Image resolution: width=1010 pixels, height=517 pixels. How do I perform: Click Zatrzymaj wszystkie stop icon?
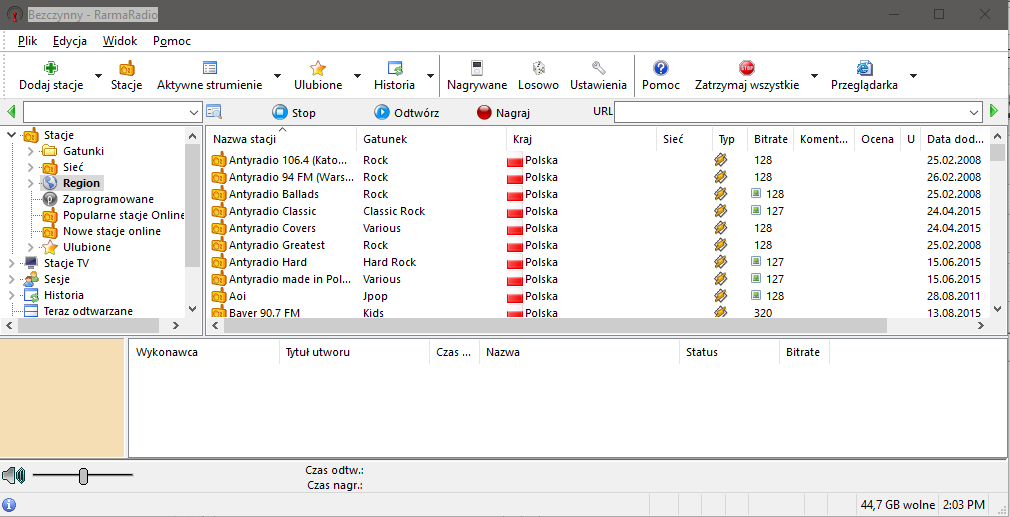(747, 68)
